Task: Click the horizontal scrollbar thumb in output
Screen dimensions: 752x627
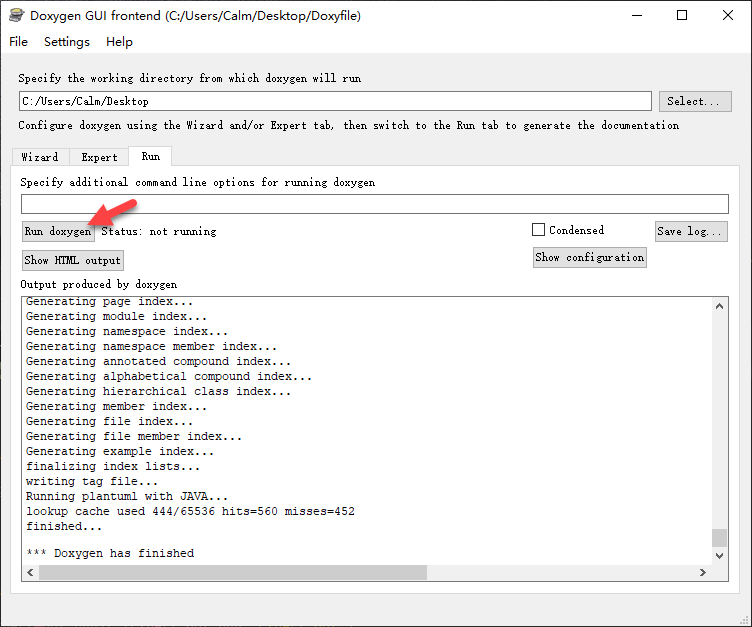Action: point(233,572)
